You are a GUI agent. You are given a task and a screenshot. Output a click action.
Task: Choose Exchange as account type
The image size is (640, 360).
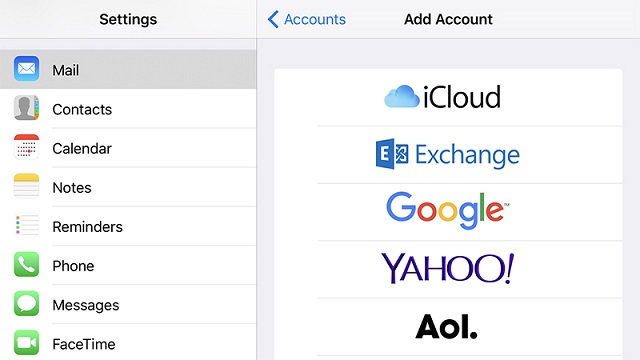[x=448, y=155]
